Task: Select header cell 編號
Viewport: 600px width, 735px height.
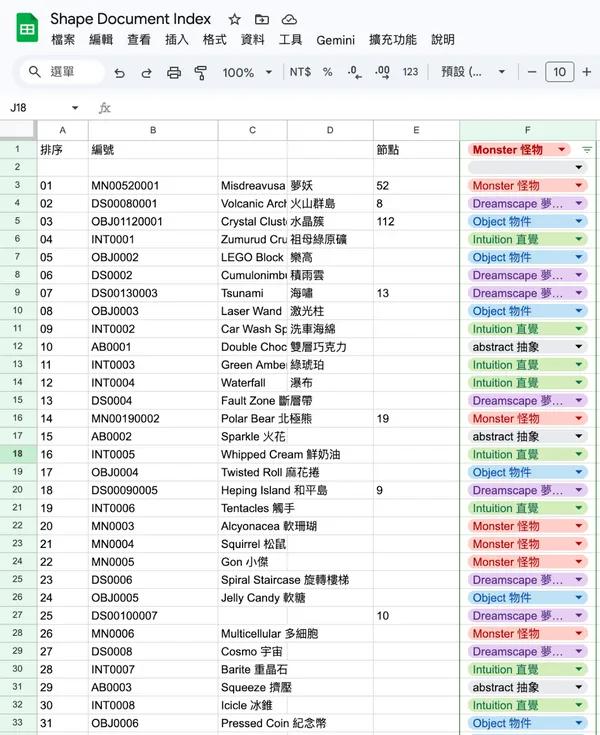Action: click(153, 150)
